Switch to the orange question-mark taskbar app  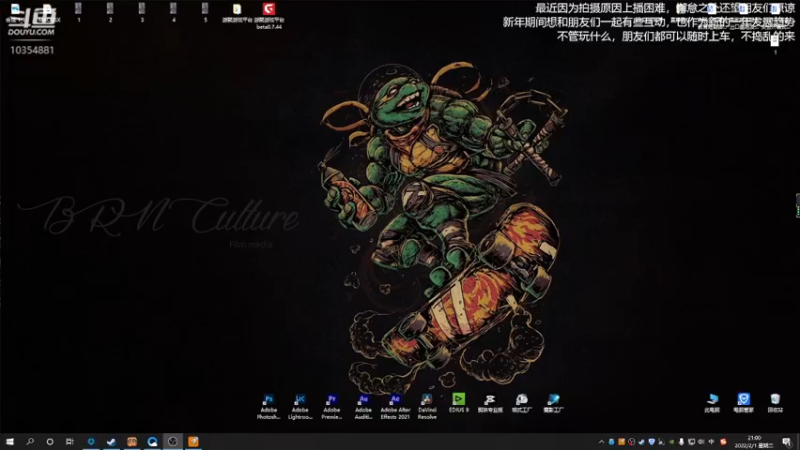(x=193, y=441)
